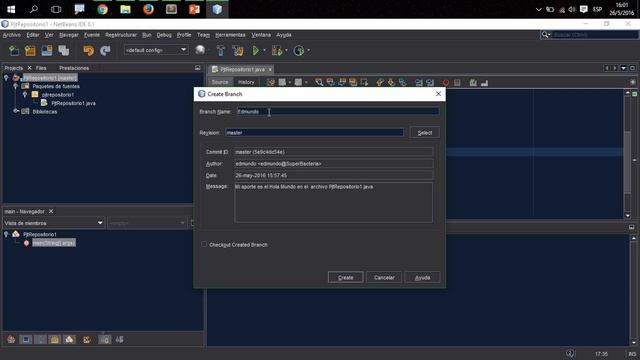Click the globe browser icon in toolbar
This screenshot has width=640, height=360.
point(200,50)
